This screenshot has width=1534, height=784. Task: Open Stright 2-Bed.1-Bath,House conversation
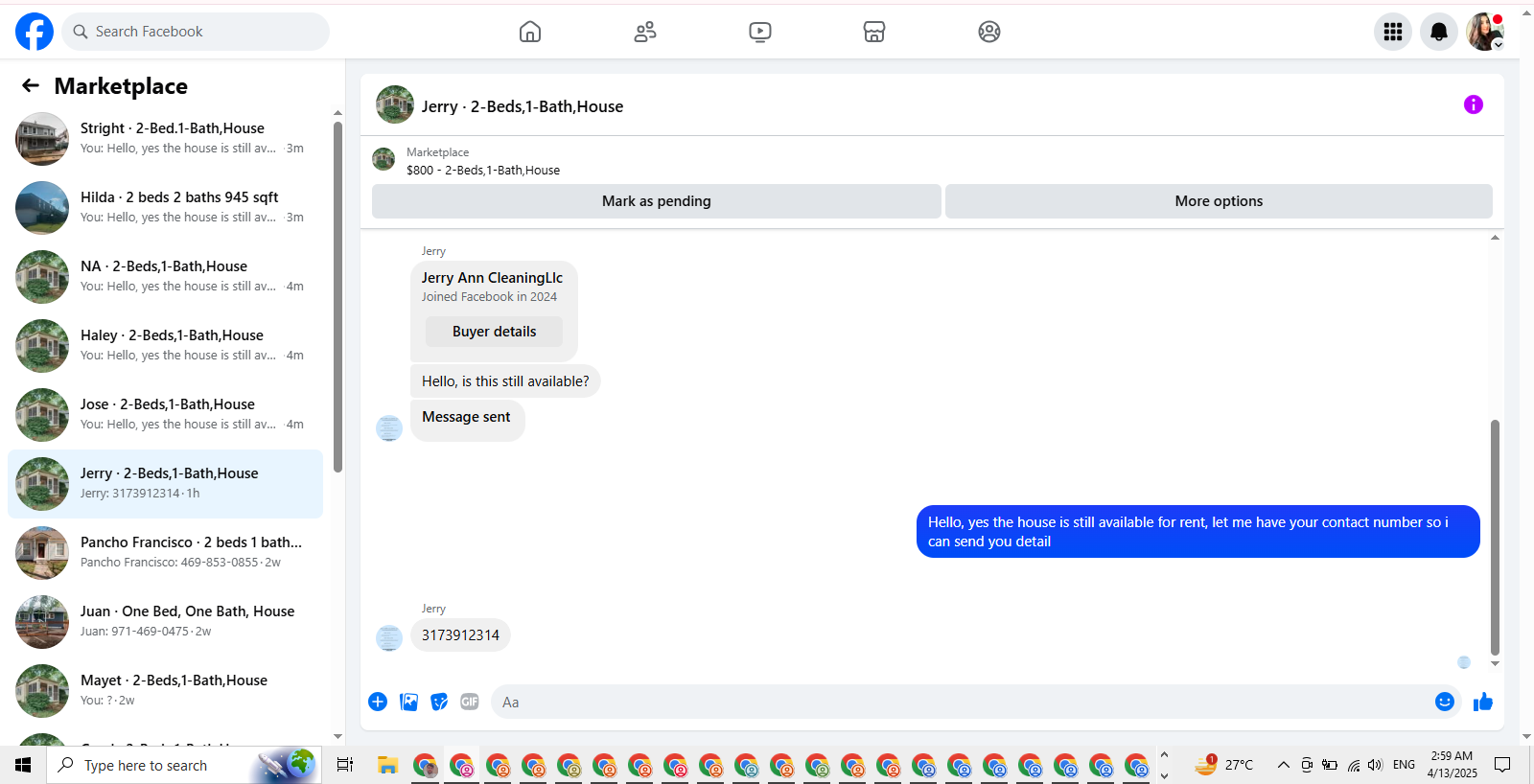(165, 139)
